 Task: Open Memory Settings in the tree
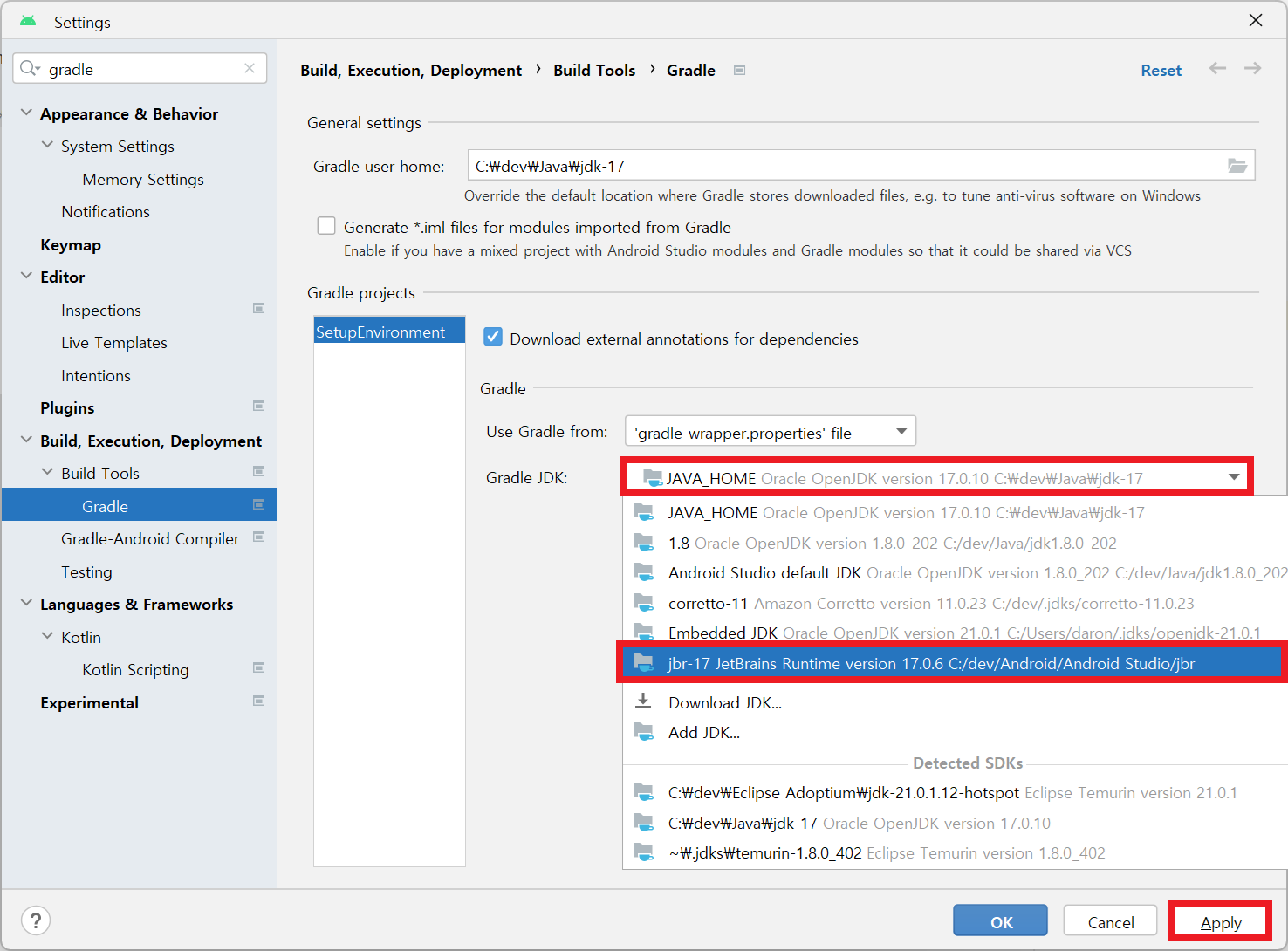pyautogui.click(x=143, y=179)
